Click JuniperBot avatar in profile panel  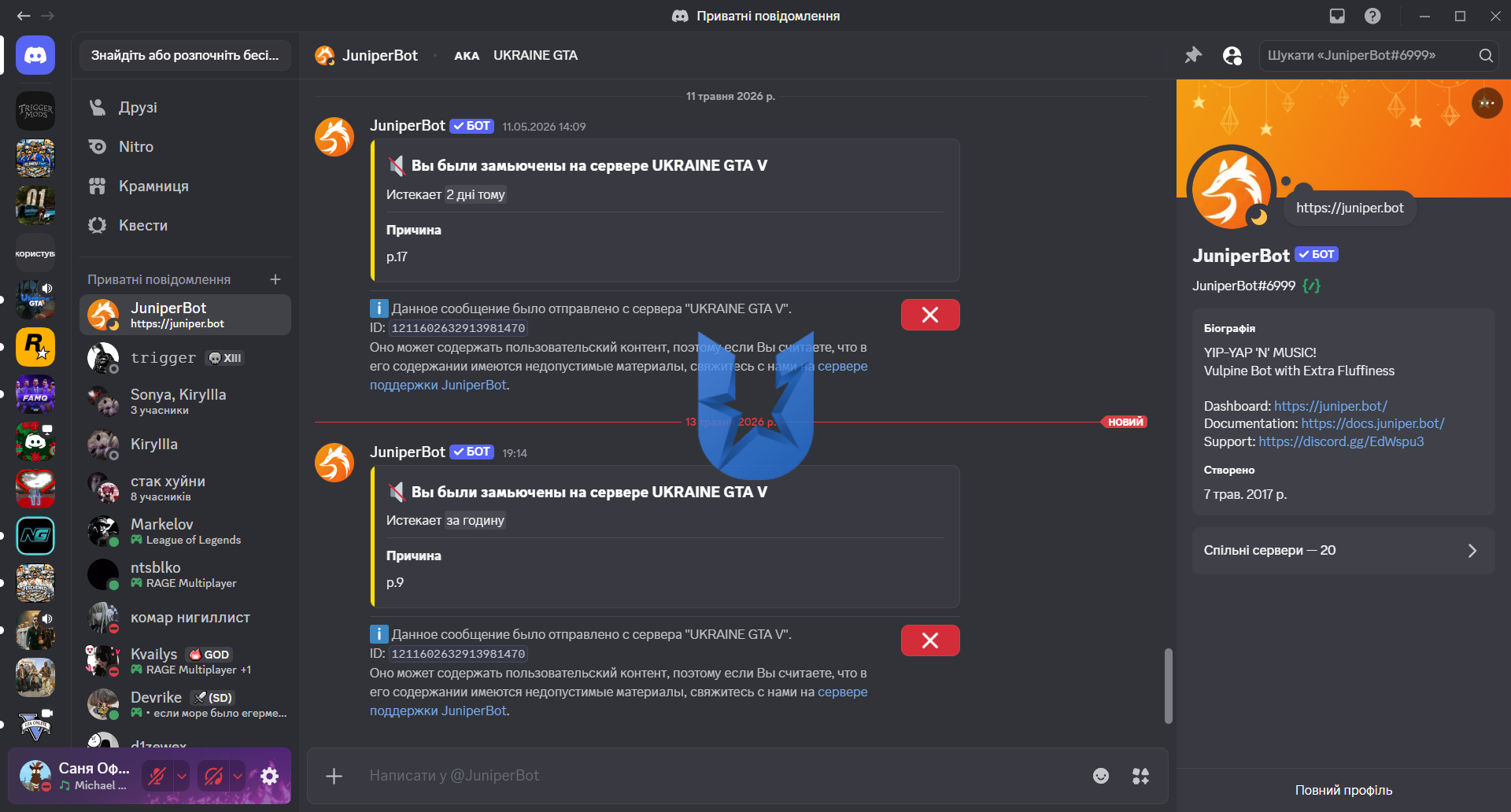1231,190
